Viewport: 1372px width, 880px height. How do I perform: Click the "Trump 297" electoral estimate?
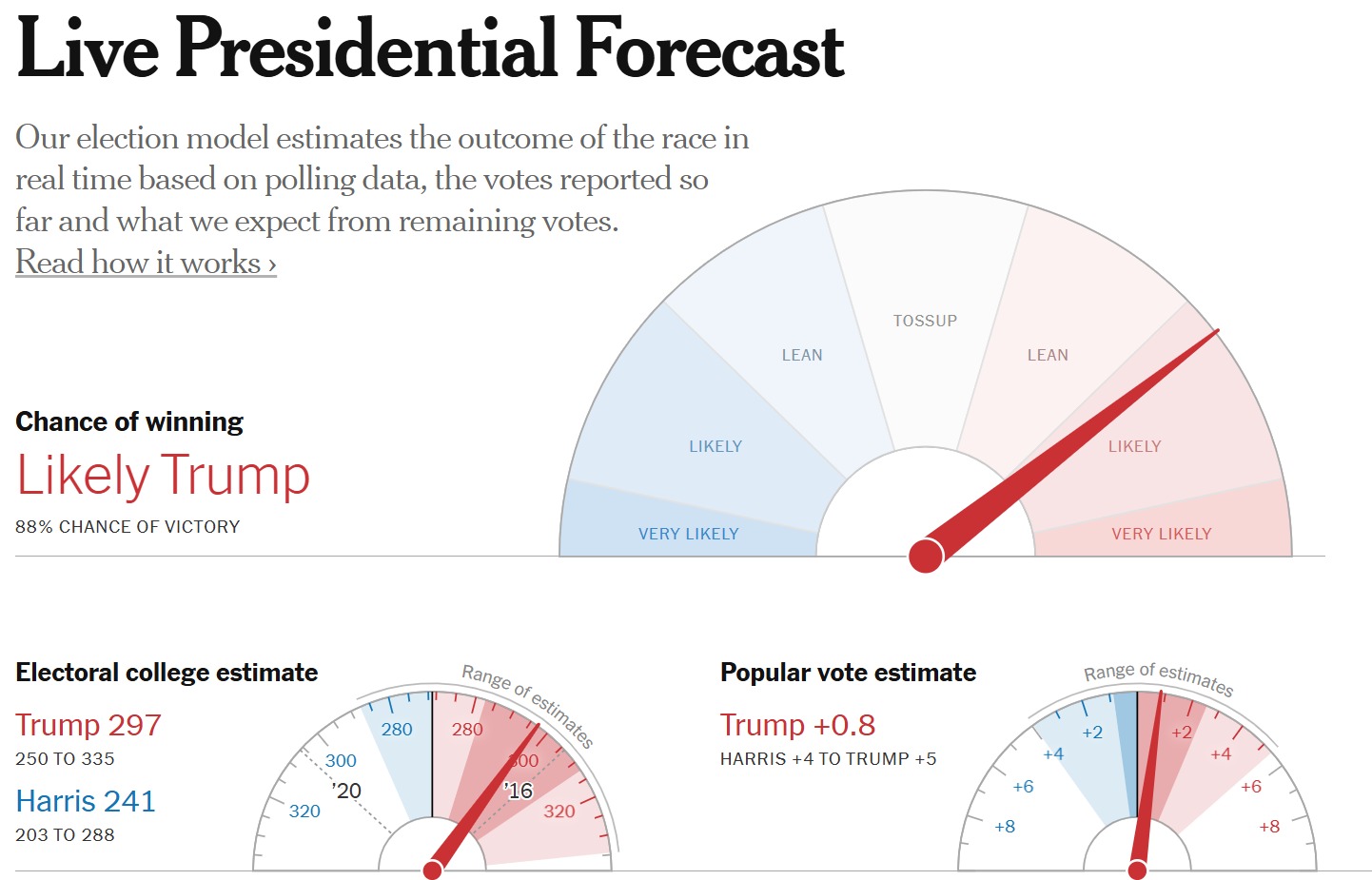[88, 725]
